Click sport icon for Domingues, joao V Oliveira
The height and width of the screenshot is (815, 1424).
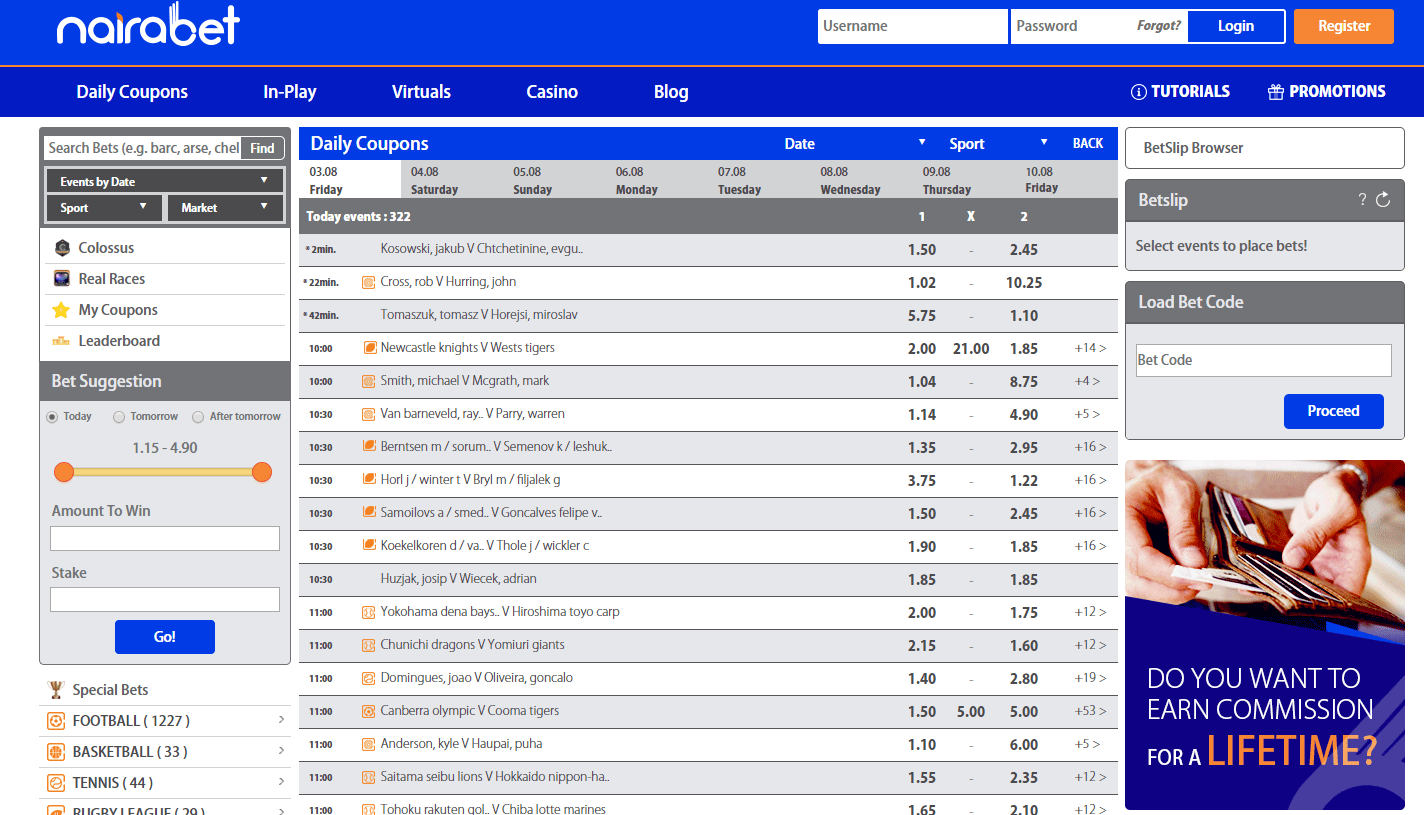point(368,678)
